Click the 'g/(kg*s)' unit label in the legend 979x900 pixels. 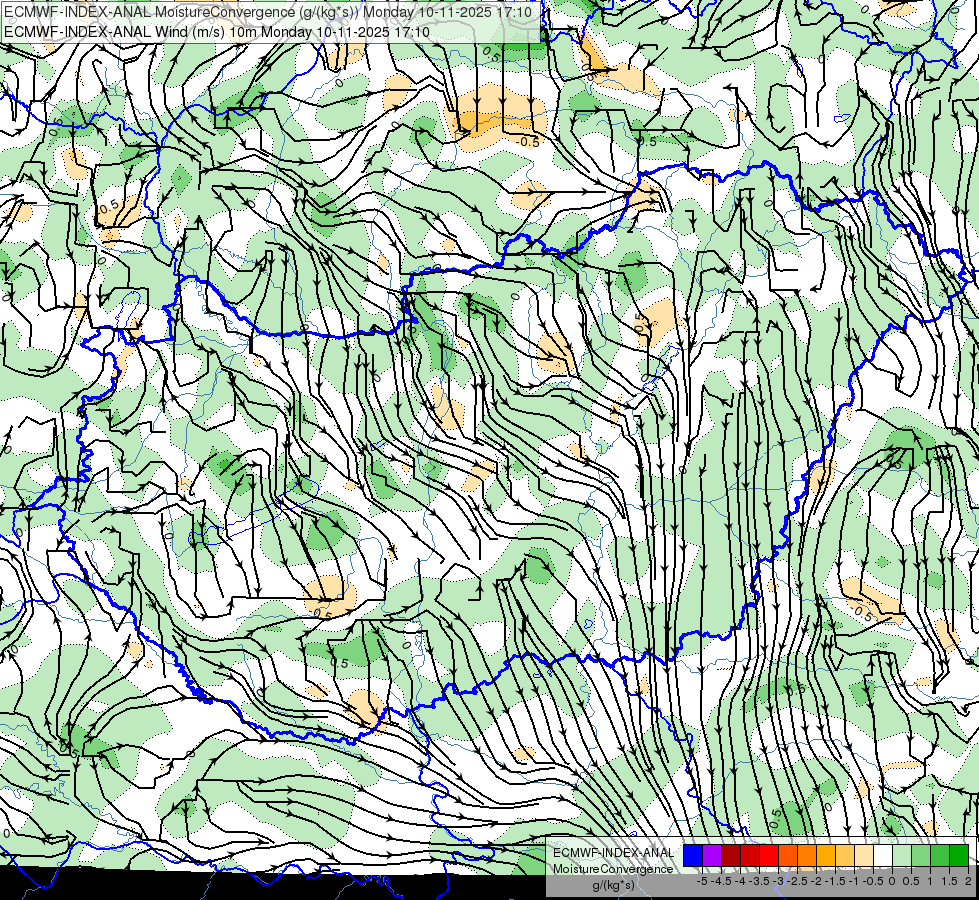click(613, 885)
